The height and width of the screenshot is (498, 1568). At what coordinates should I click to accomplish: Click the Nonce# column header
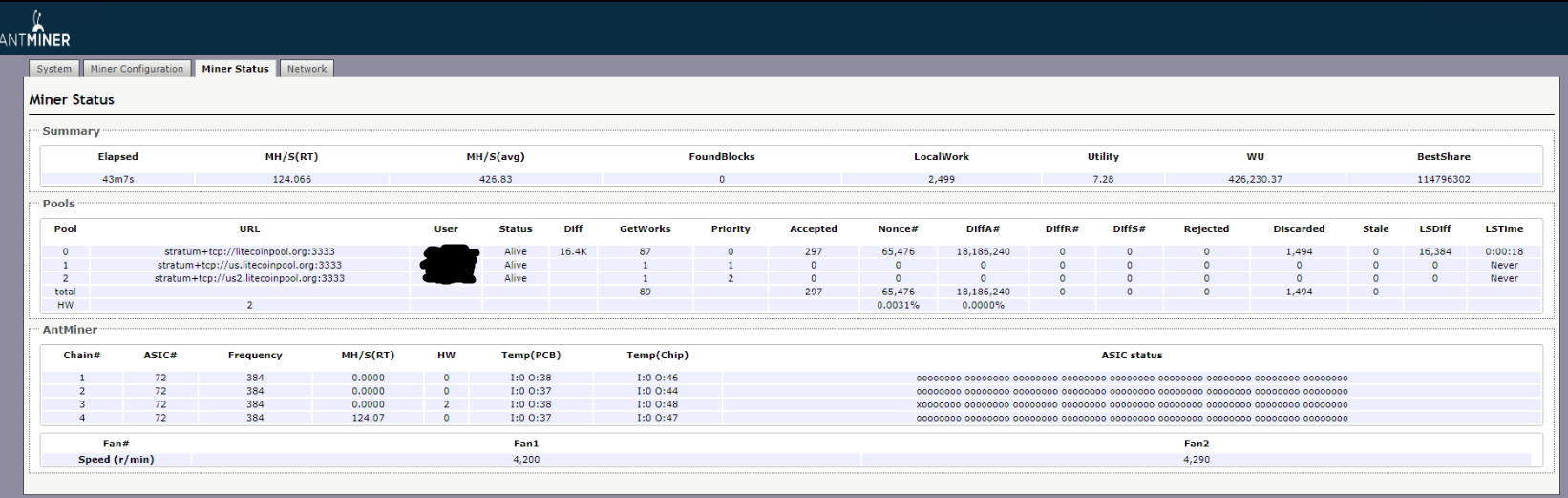(898, 229)
